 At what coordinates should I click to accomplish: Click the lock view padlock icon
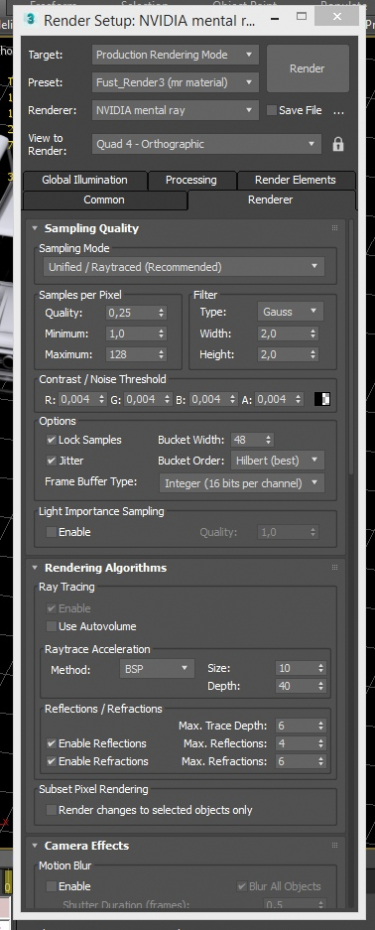338,144
